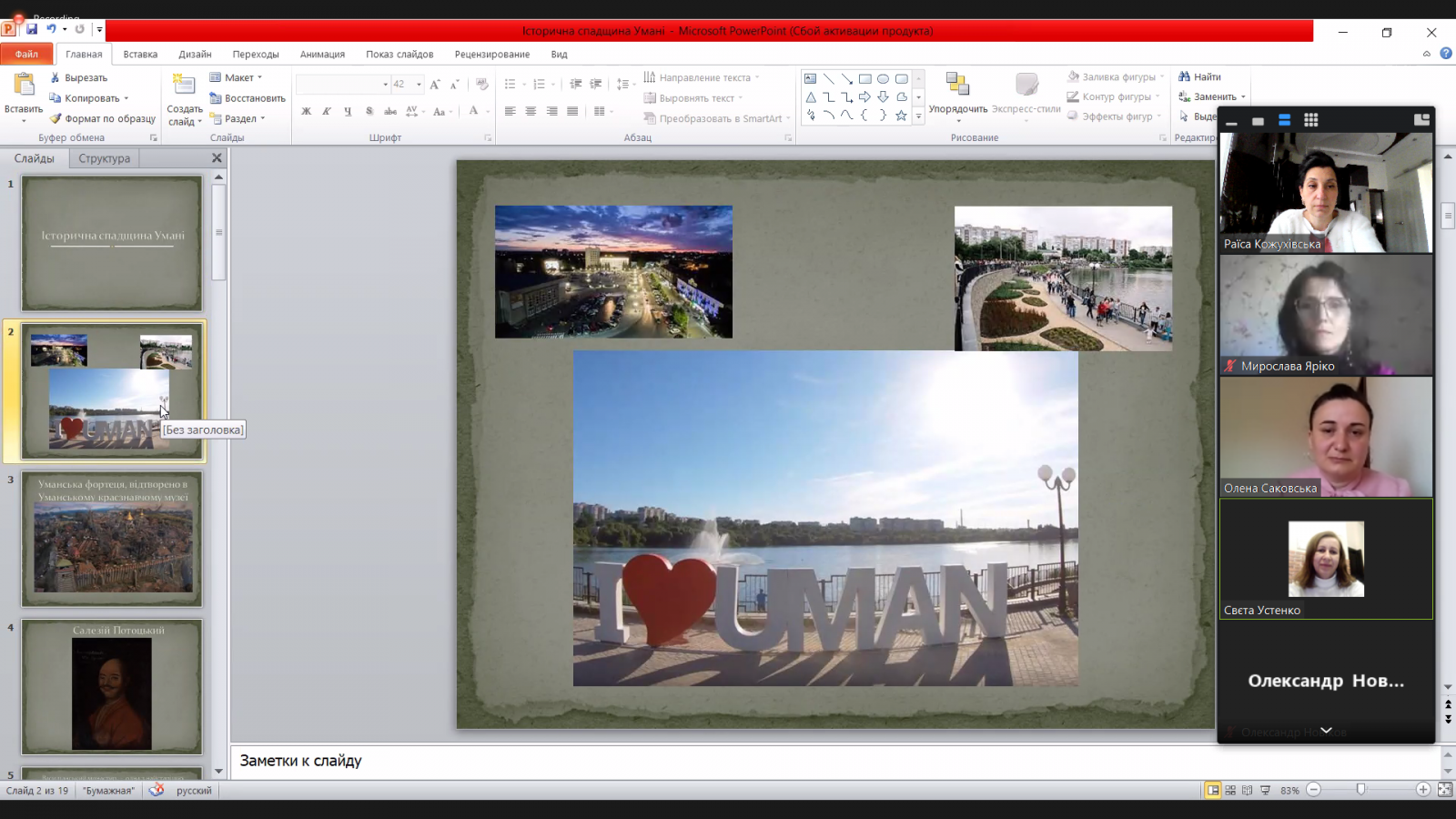
Task: Click the large Paste (Вставить) clipboard icon
Action: pos(24,85)
